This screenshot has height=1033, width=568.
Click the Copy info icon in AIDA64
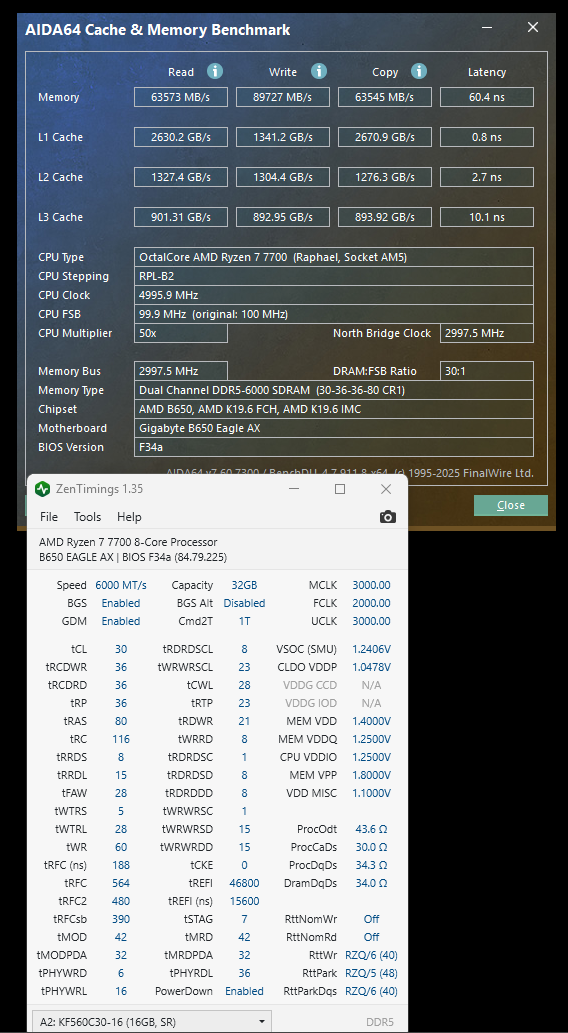419,71
